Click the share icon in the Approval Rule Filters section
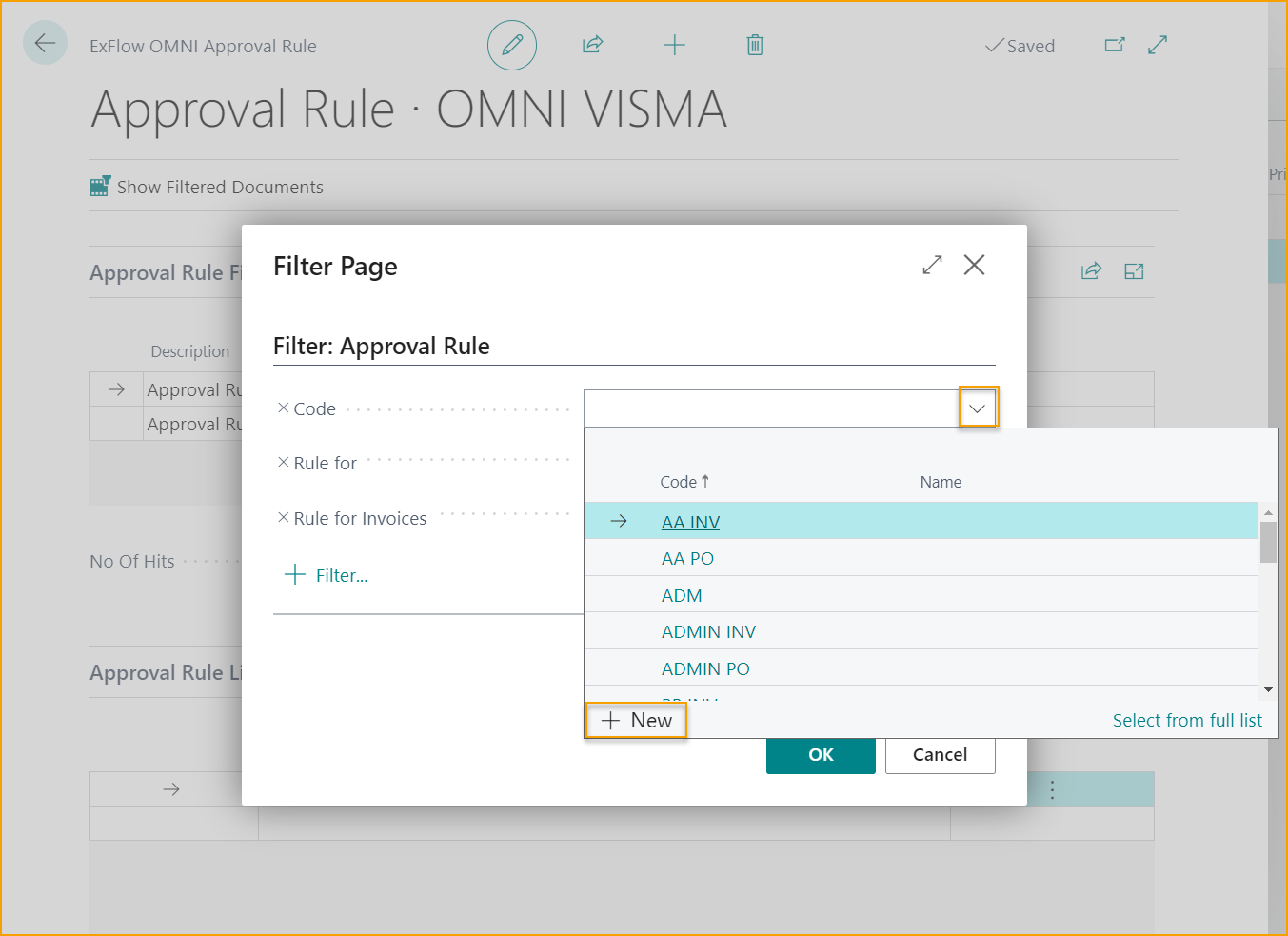1288x936 pixels. pos(1091,271)
